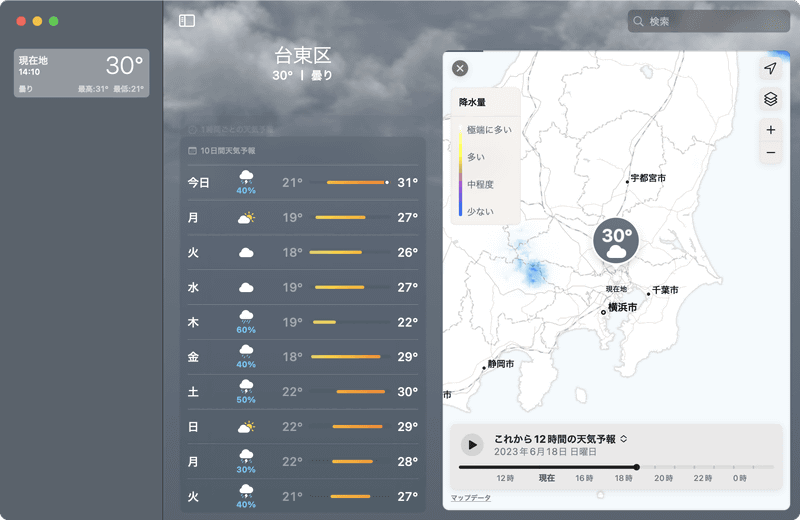Viewport: 800px width, 520px height.
Task: Zoom in the map with plus button
Action: pyautogui.click(x=770, y=130)
